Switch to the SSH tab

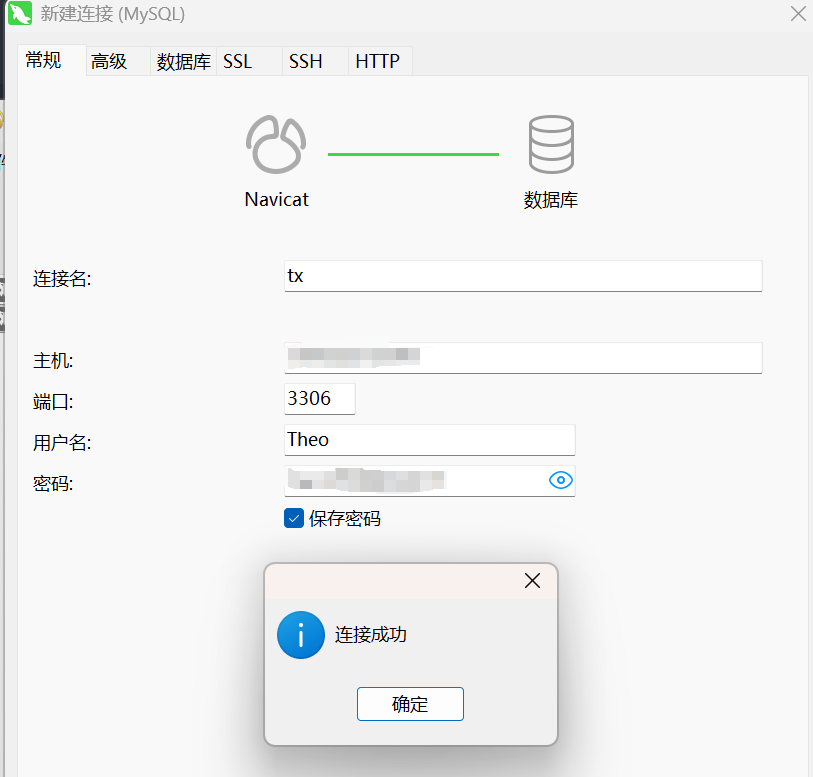tap(315, 61)
